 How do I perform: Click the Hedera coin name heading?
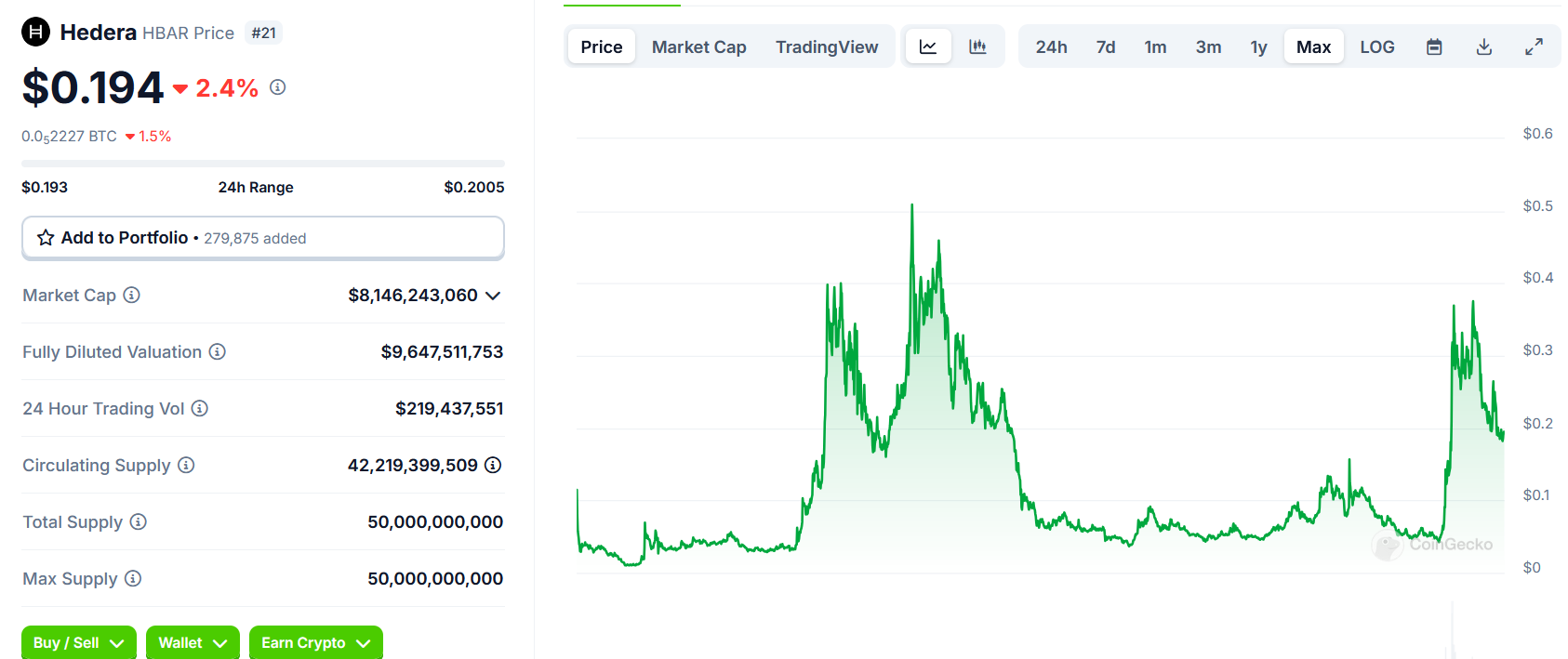click(99, 33)
